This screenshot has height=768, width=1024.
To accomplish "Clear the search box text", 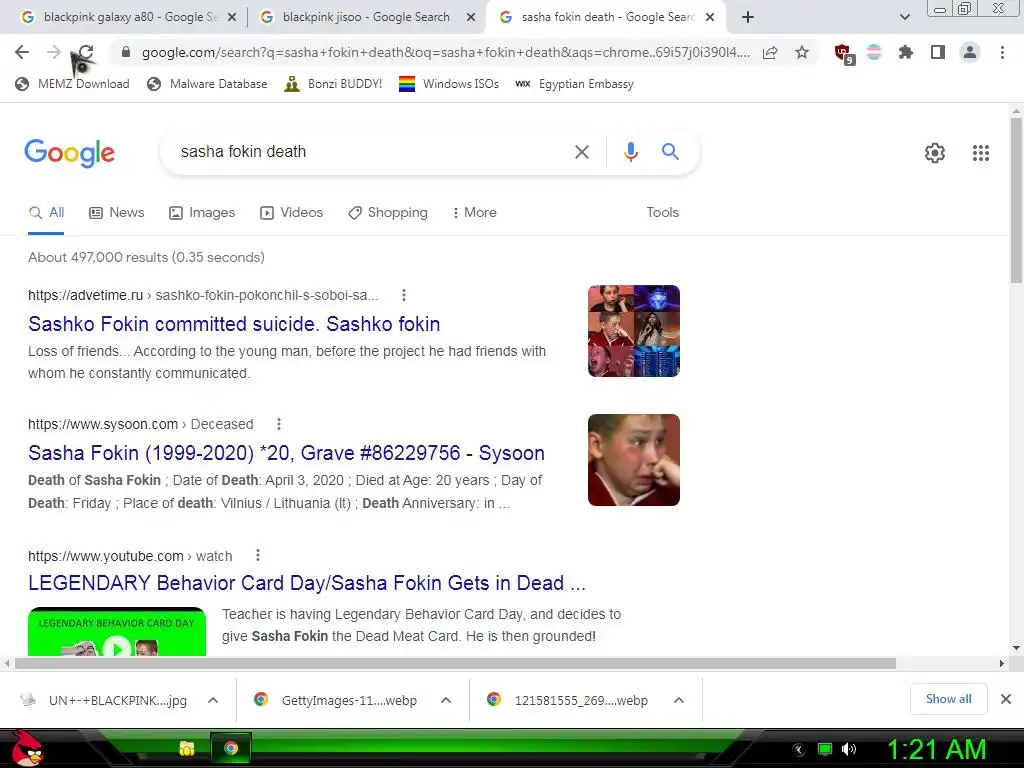I will 581,152.
